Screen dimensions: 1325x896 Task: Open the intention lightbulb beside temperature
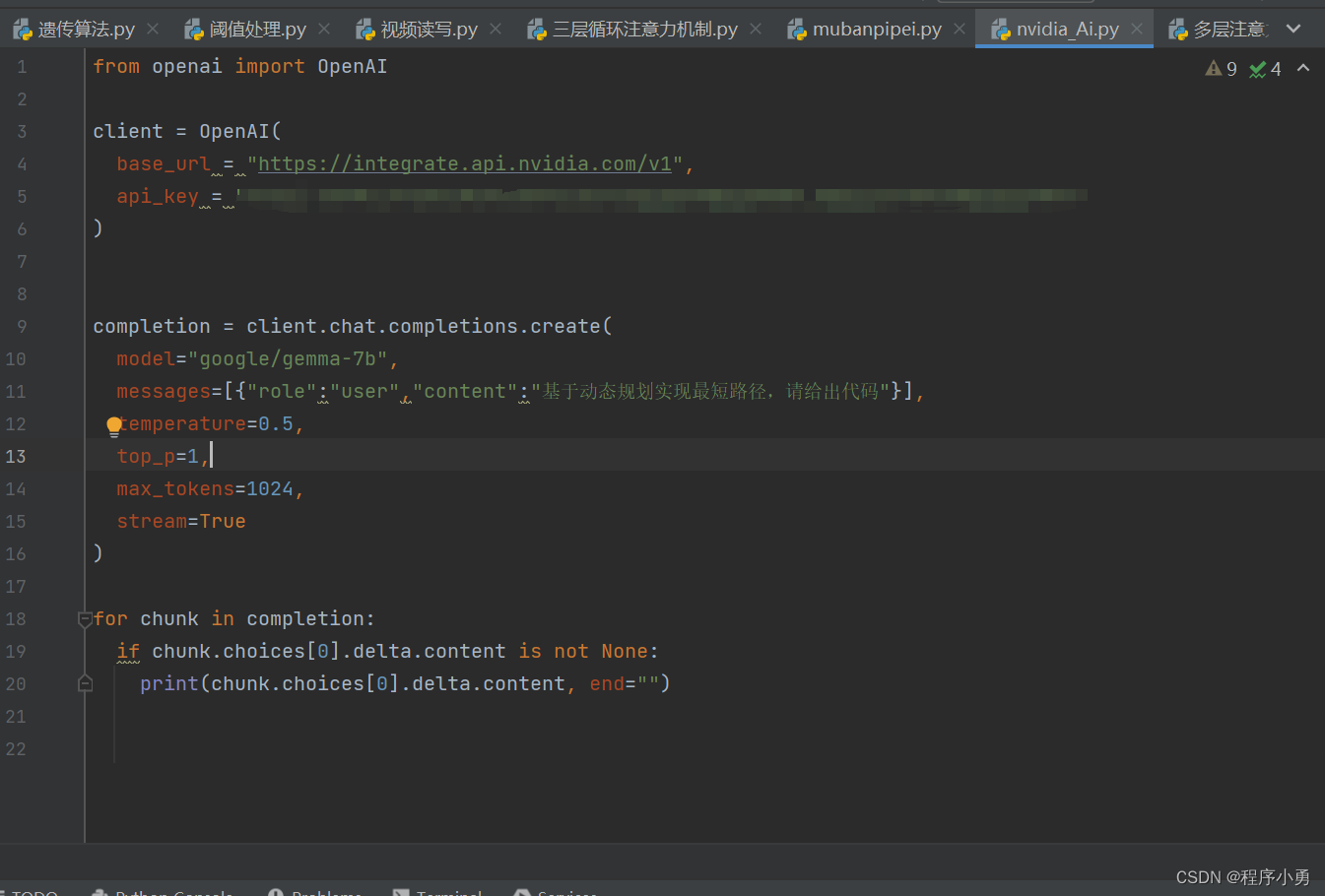(x=114, y=426)
